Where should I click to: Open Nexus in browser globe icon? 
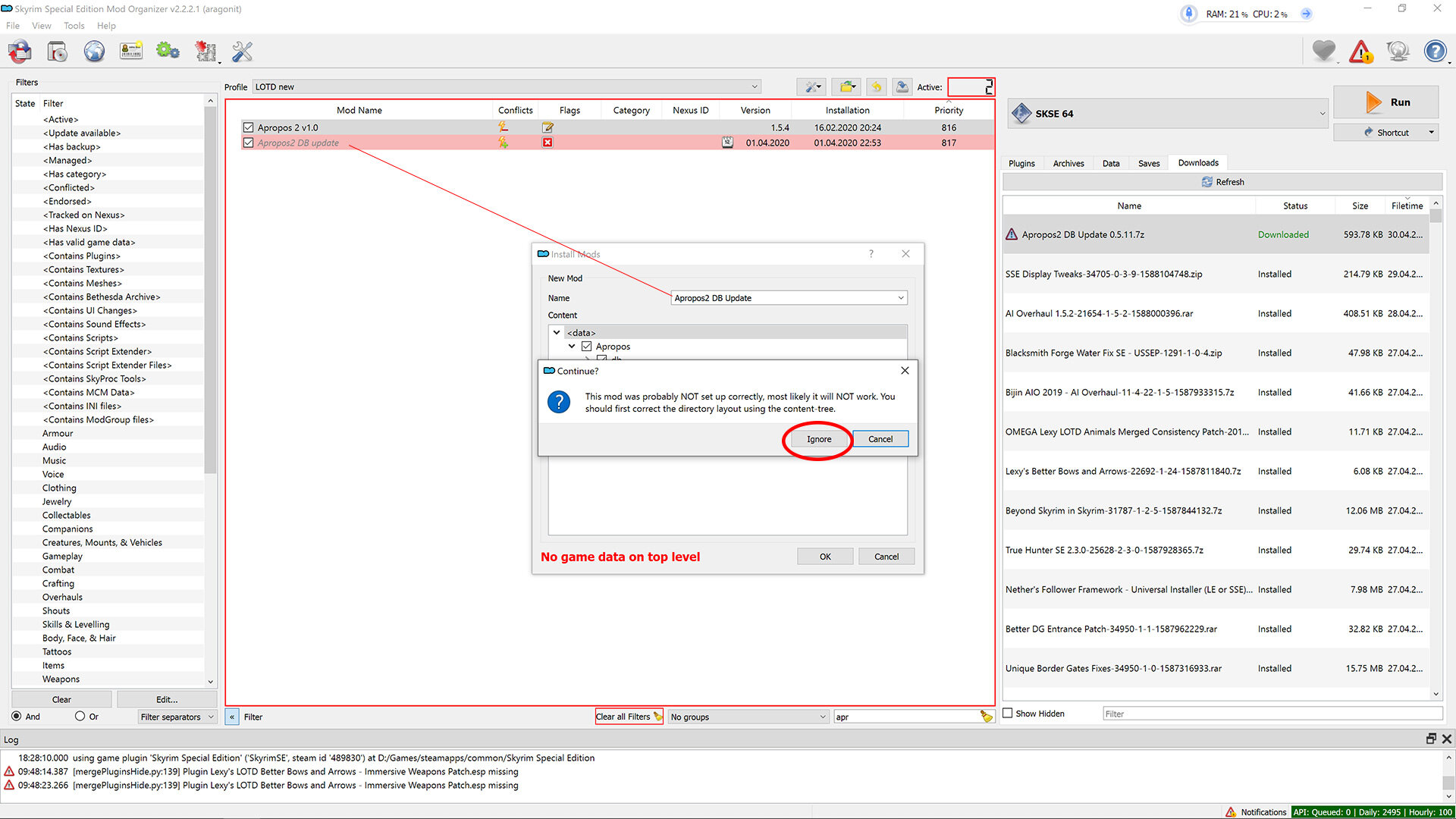point(94,52)
